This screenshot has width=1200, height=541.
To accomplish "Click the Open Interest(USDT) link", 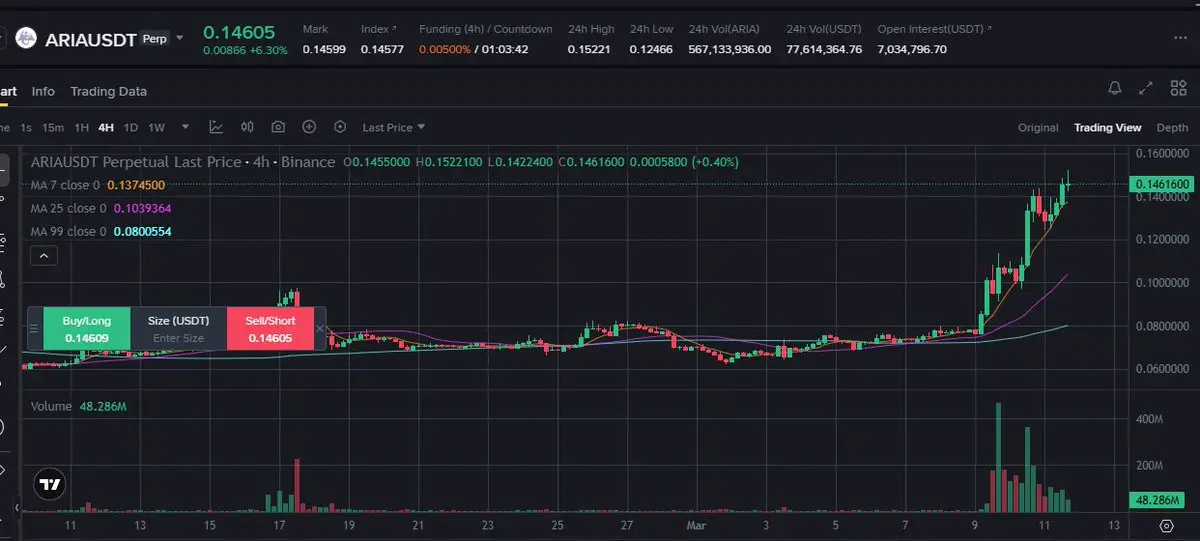I will coord(934,29).
